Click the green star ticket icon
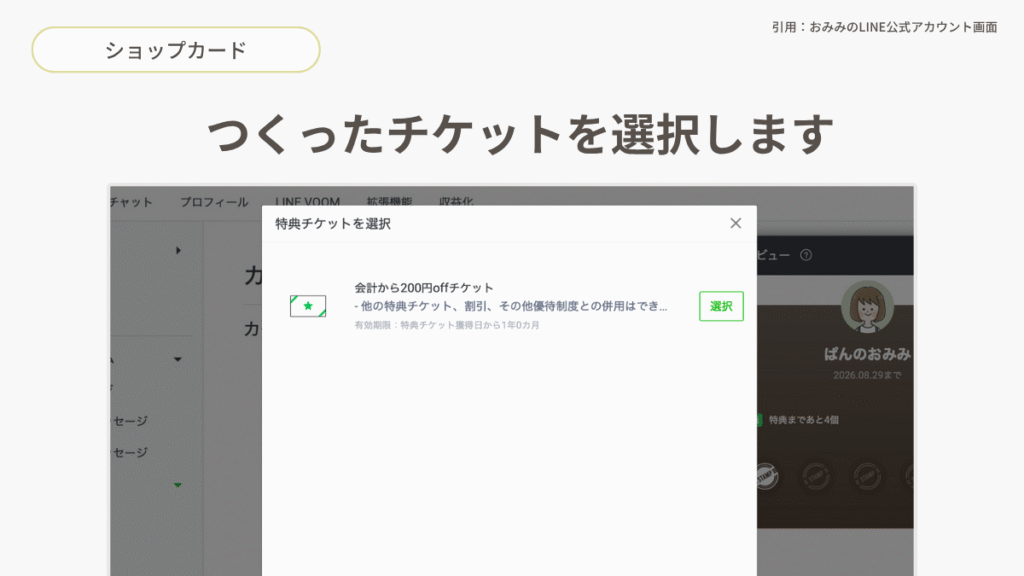Screen dimensions: 1024x576 [x=308, y=306]
